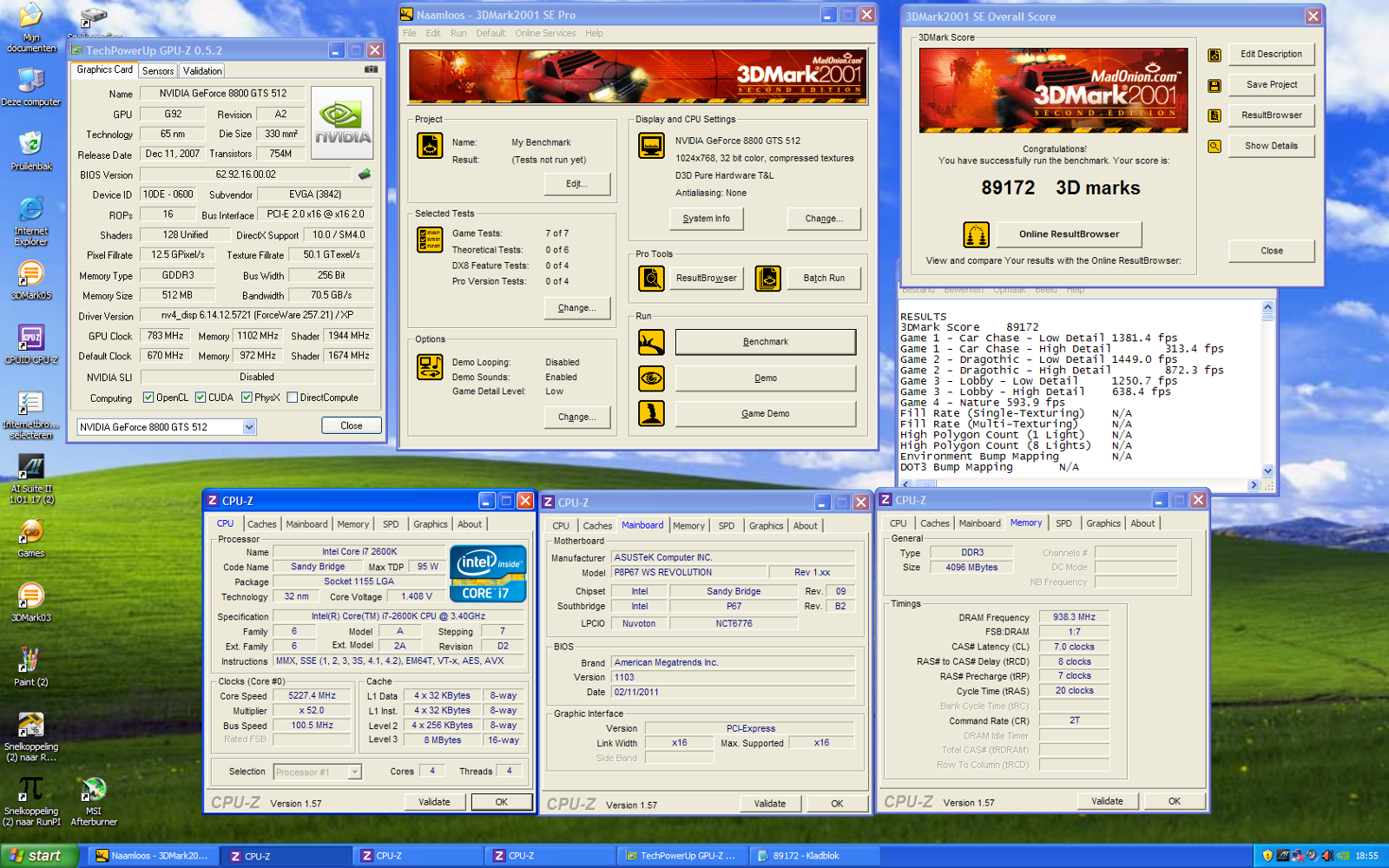
Task: Click the ResultBrowser icon in Overall Score window
Action: [1215, 115]
